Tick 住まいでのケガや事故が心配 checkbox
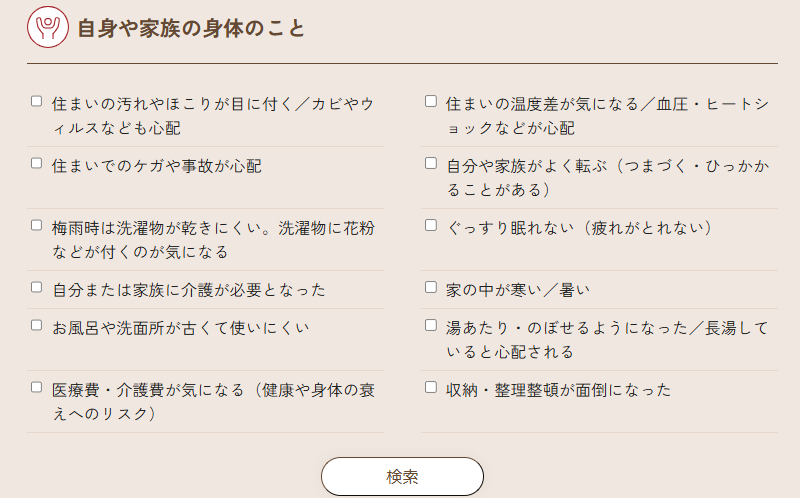 click(x=37, y=163)
